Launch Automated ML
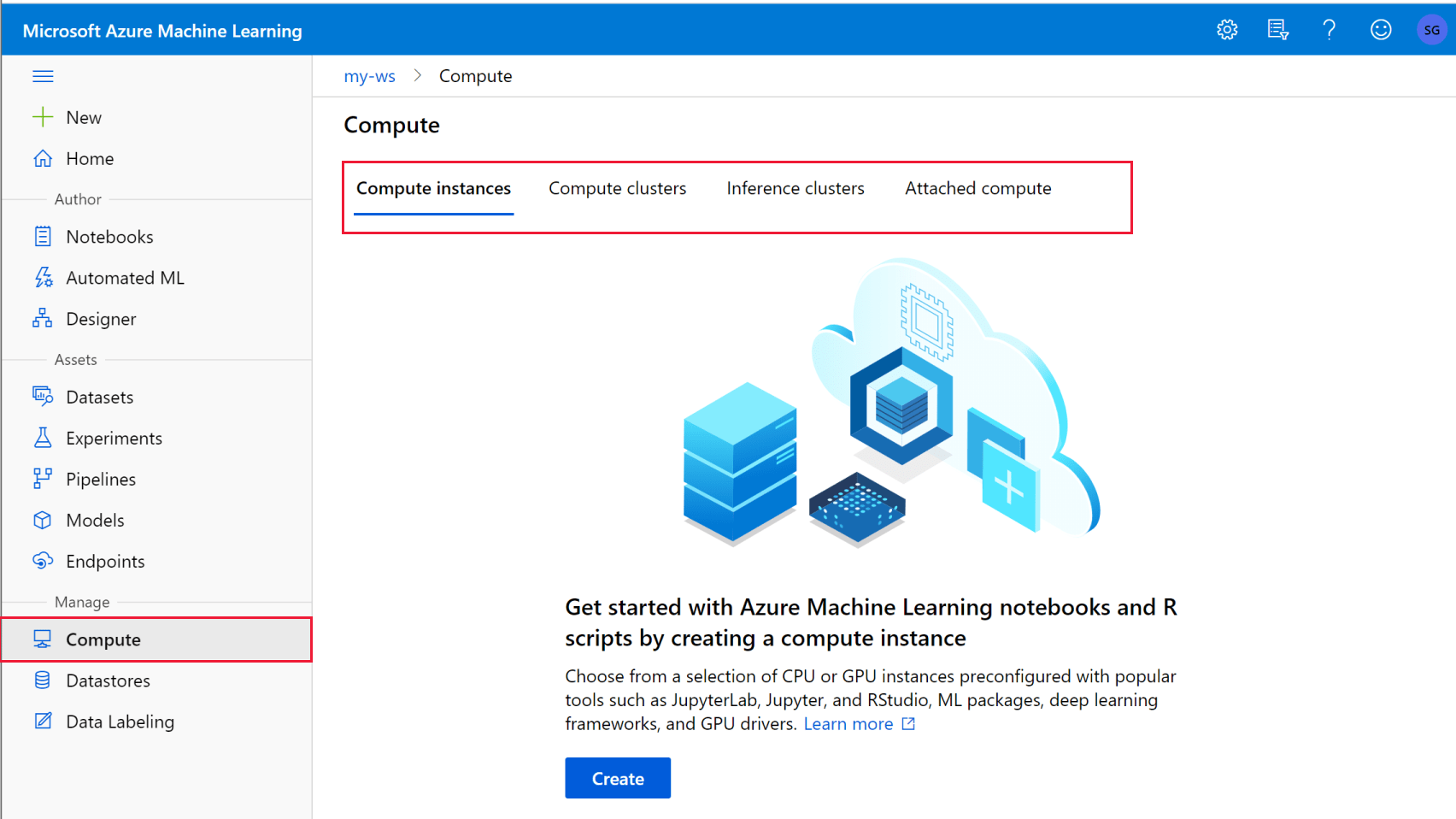Image resolution: width=1456 pixels, height=819 pixels. point(125,277)
